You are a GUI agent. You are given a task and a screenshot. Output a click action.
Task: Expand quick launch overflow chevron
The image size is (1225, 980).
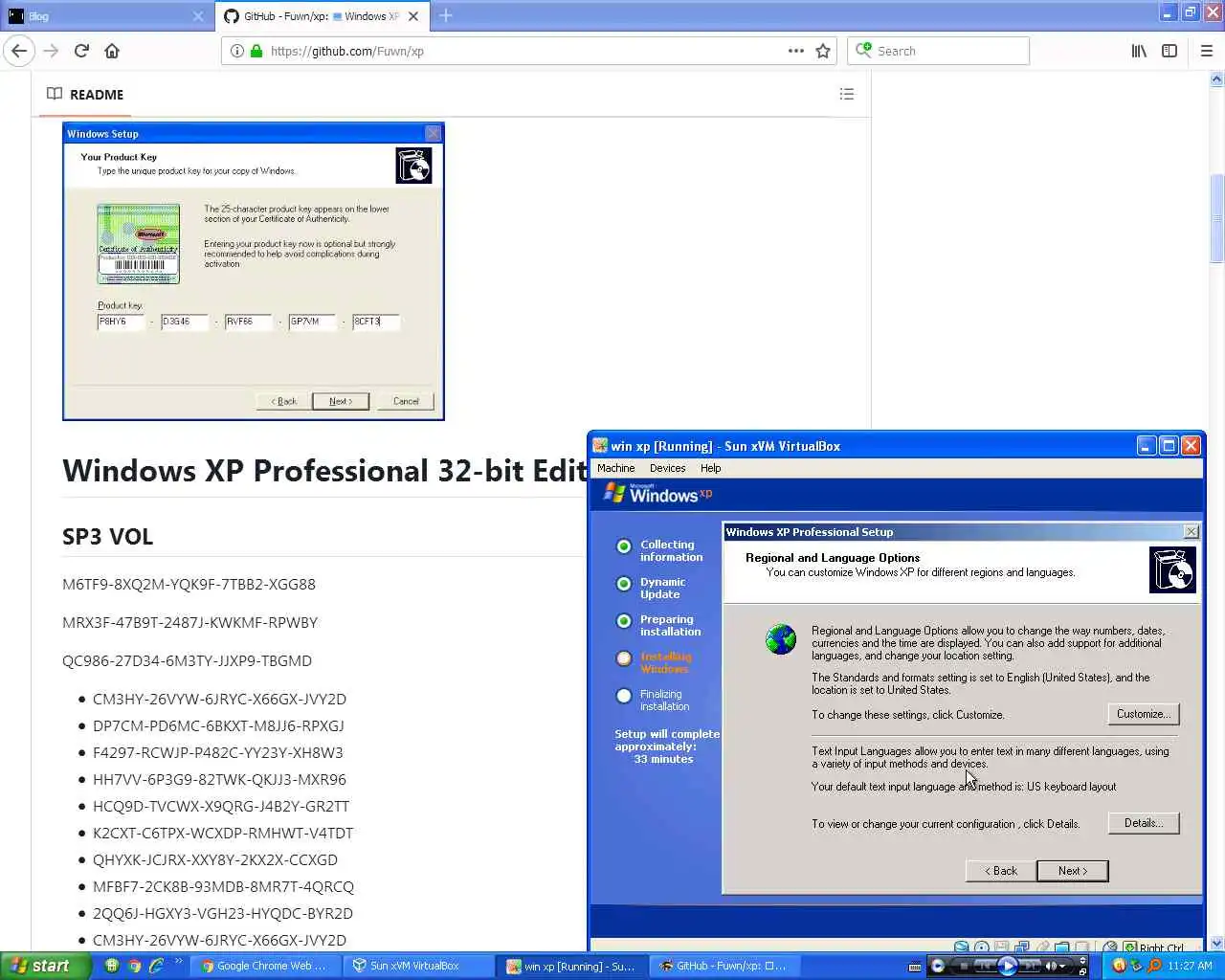coord(178,962)
